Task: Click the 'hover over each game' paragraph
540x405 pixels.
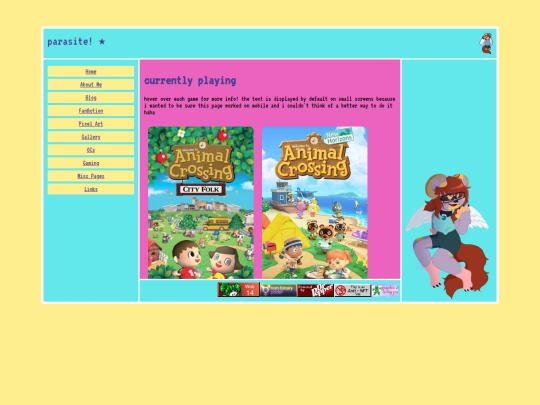Action: tap(270, 106)
